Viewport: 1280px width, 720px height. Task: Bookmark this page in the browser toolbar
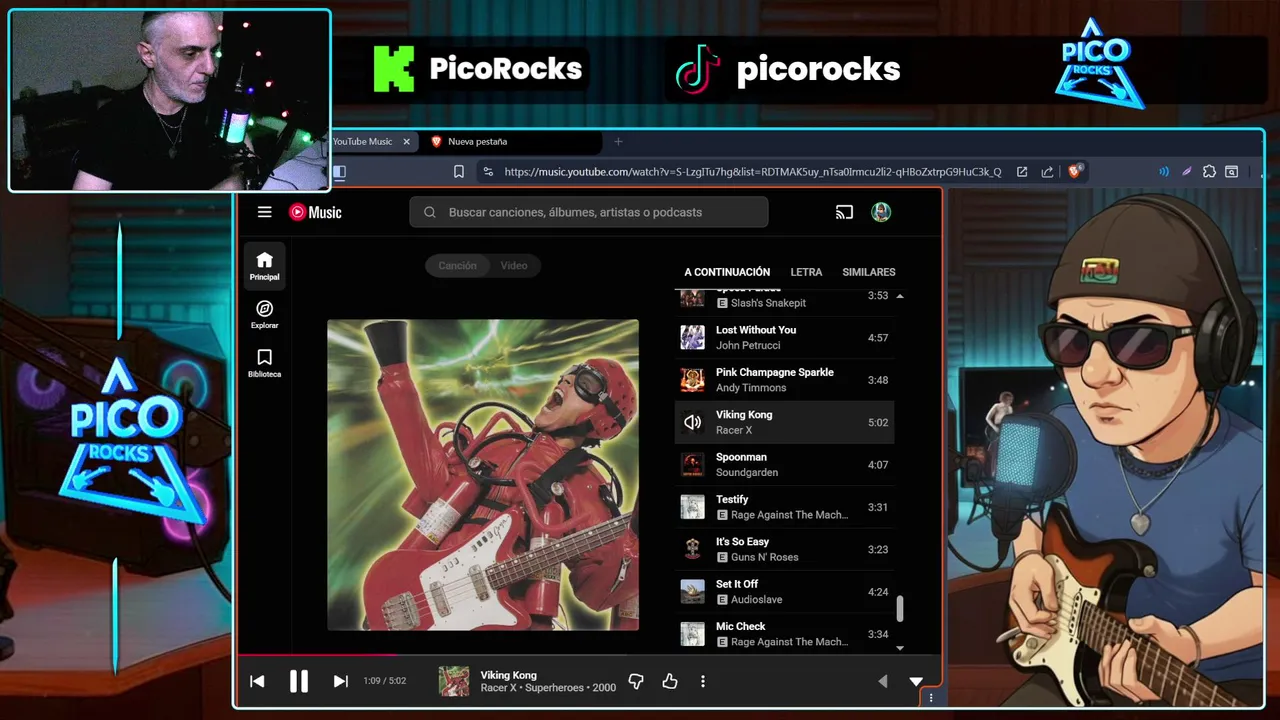(459, 172)
